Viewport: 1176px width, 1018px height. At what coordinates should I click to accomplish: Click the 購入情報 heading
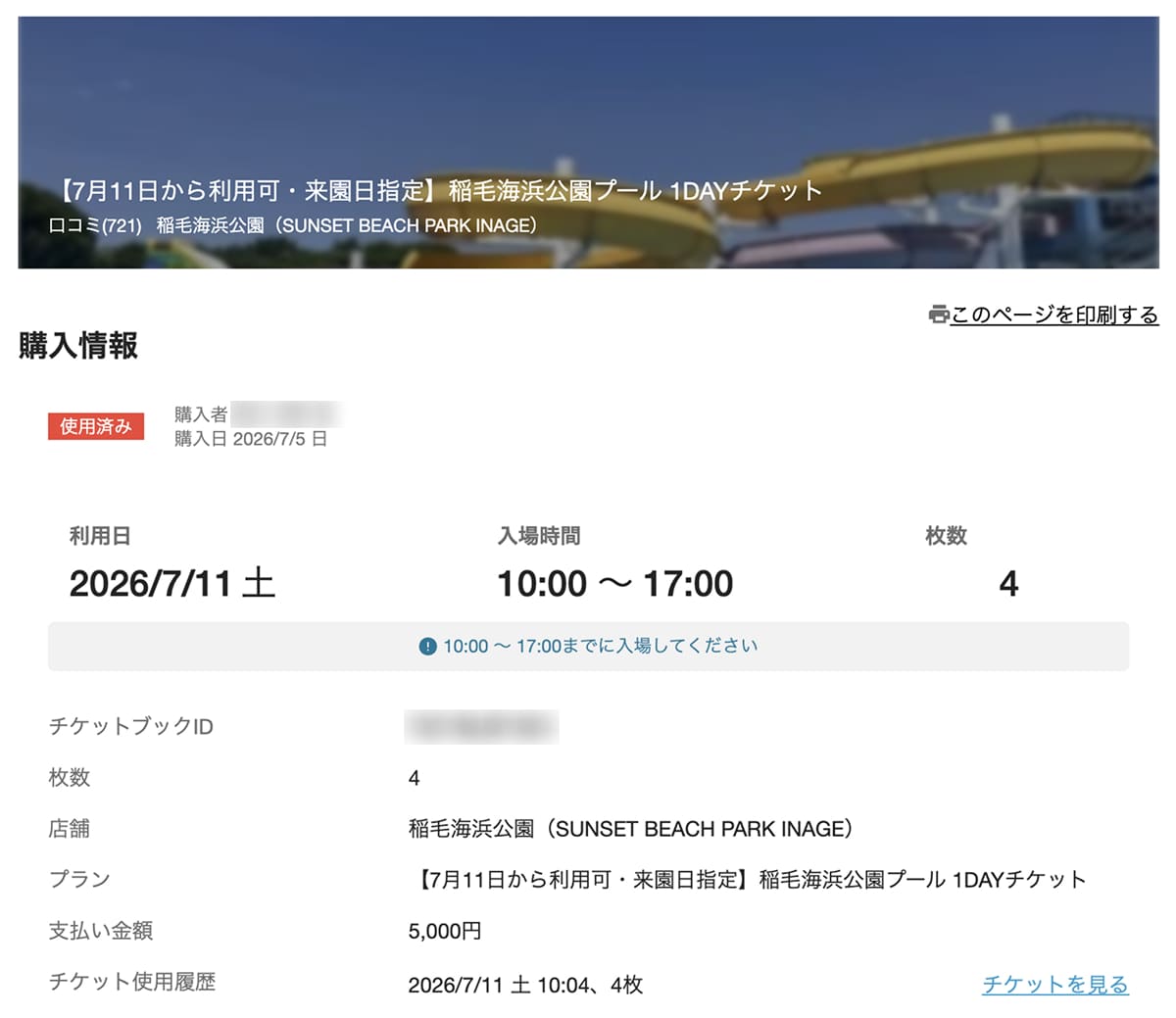point(78,346)
